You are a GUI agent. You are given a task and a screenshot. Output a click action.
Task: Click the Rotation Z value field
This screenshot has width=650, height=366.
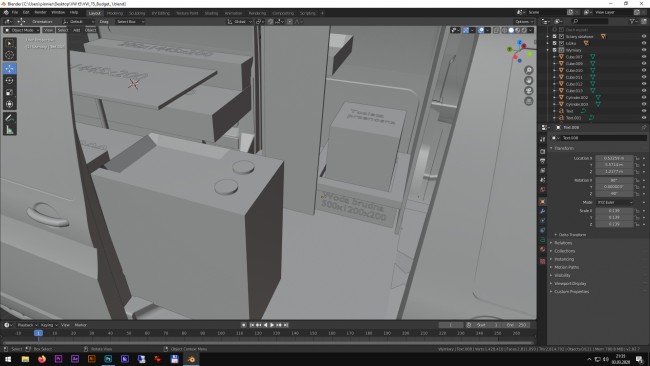click(x=614, y=194)
